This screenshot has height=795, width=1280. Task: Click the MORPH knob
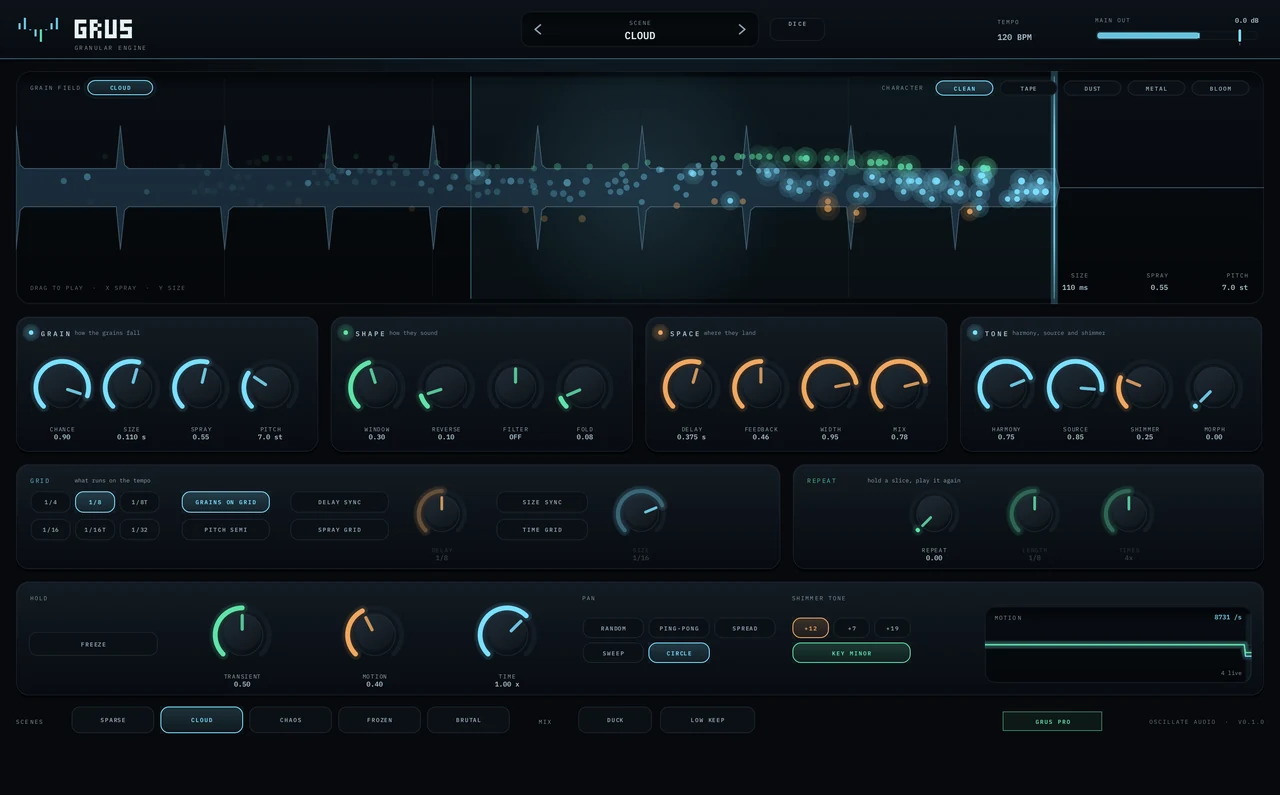1214,387
